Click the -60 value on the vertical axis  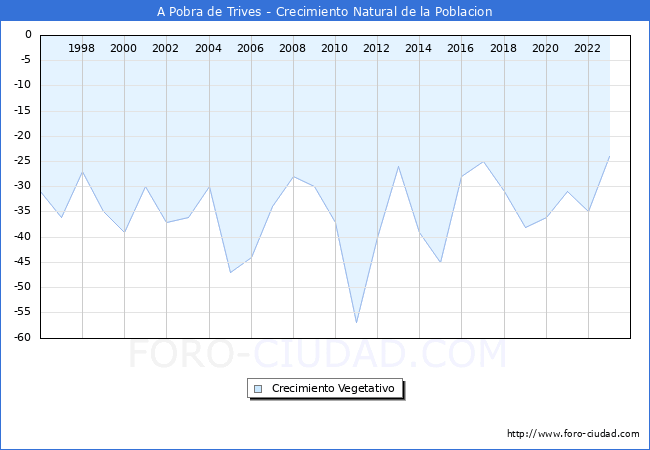[22, 338]
